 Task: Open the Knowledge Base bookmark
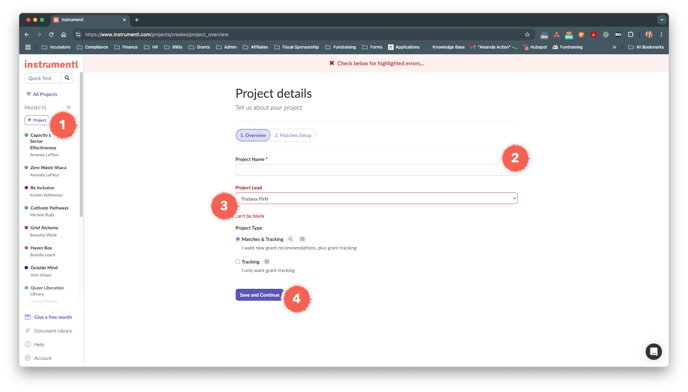tap(448, 47)
